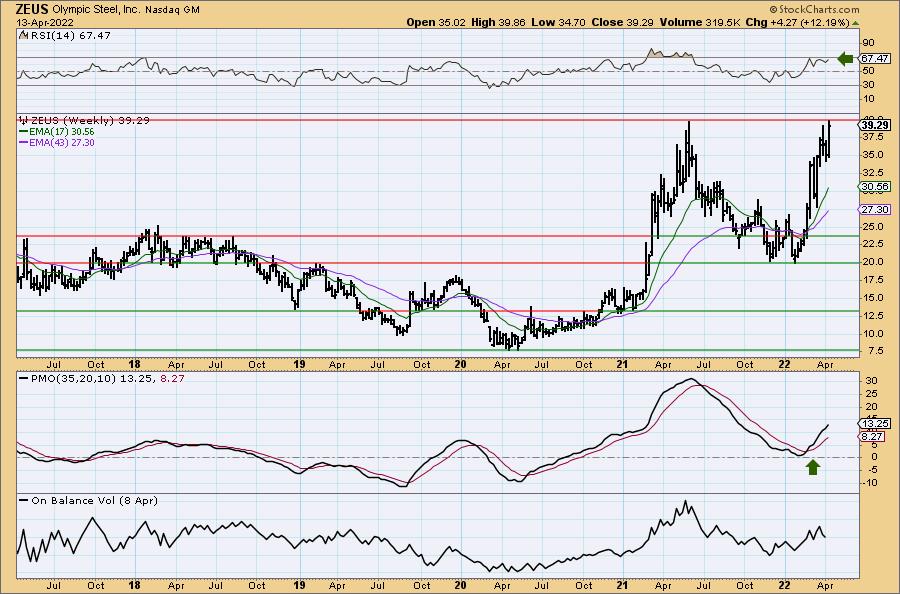Click the bold 39.29 price tag on right axis

875,125
